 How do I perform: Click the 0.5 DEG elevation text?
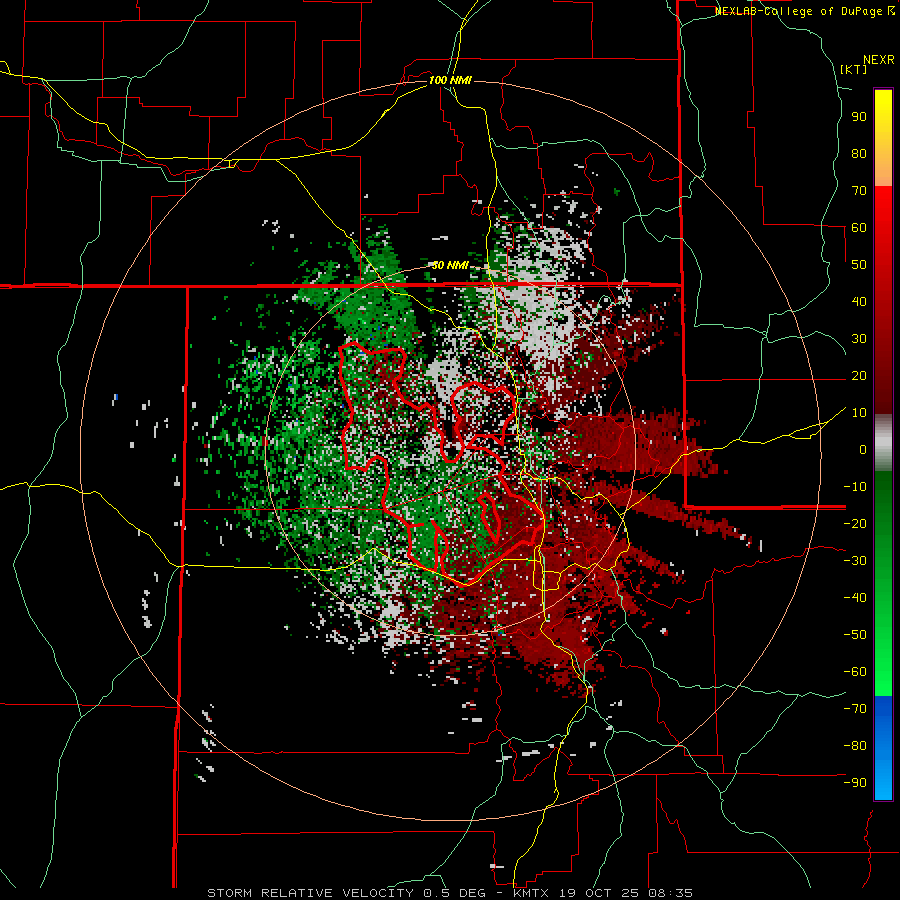pyautogui.click(x=455, y=893)
